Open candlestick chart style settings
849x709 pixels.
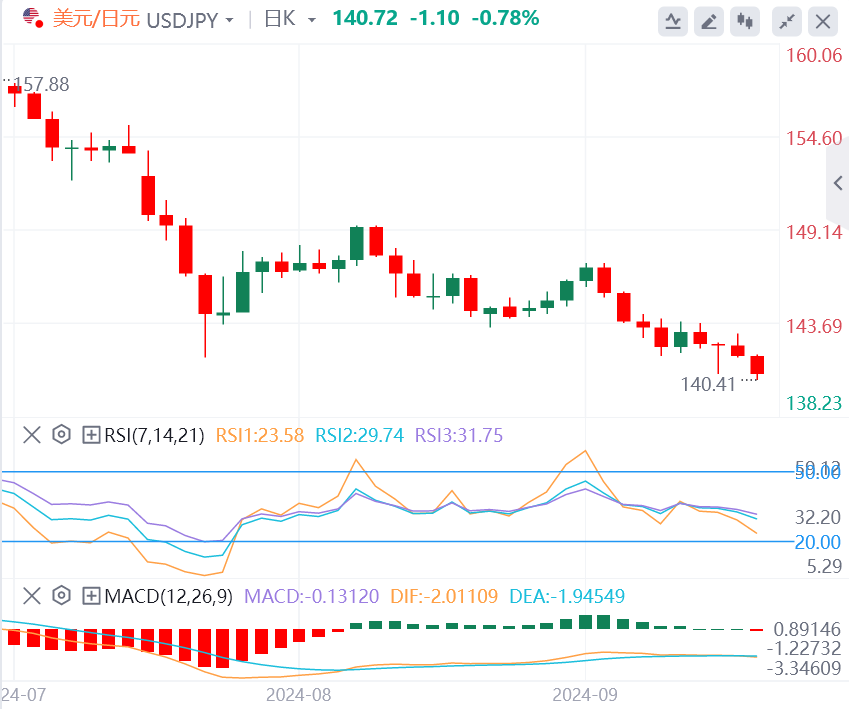click(x=745, y=22)
